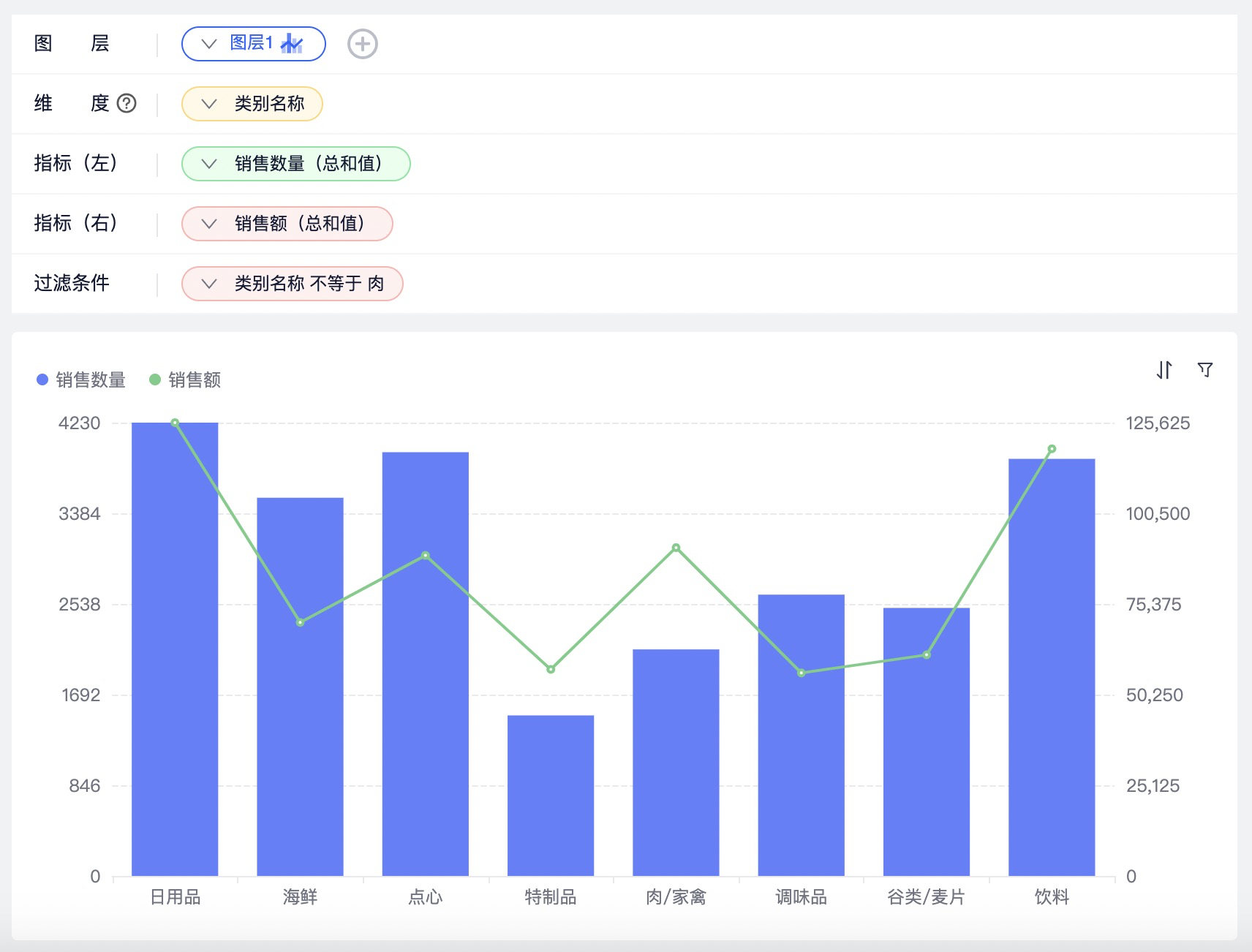Click the 过滤条件 row label

pos(72,283)
